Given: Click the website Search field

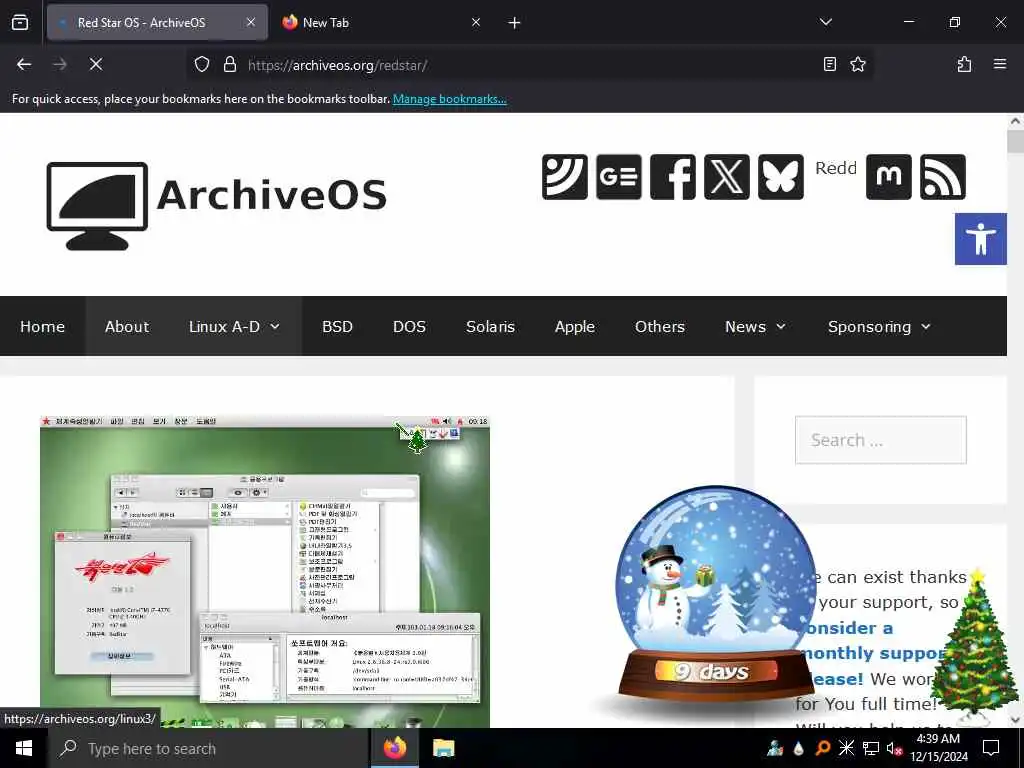Looking at the screenshot, I should pyautogui.click(x=880, y=440).
